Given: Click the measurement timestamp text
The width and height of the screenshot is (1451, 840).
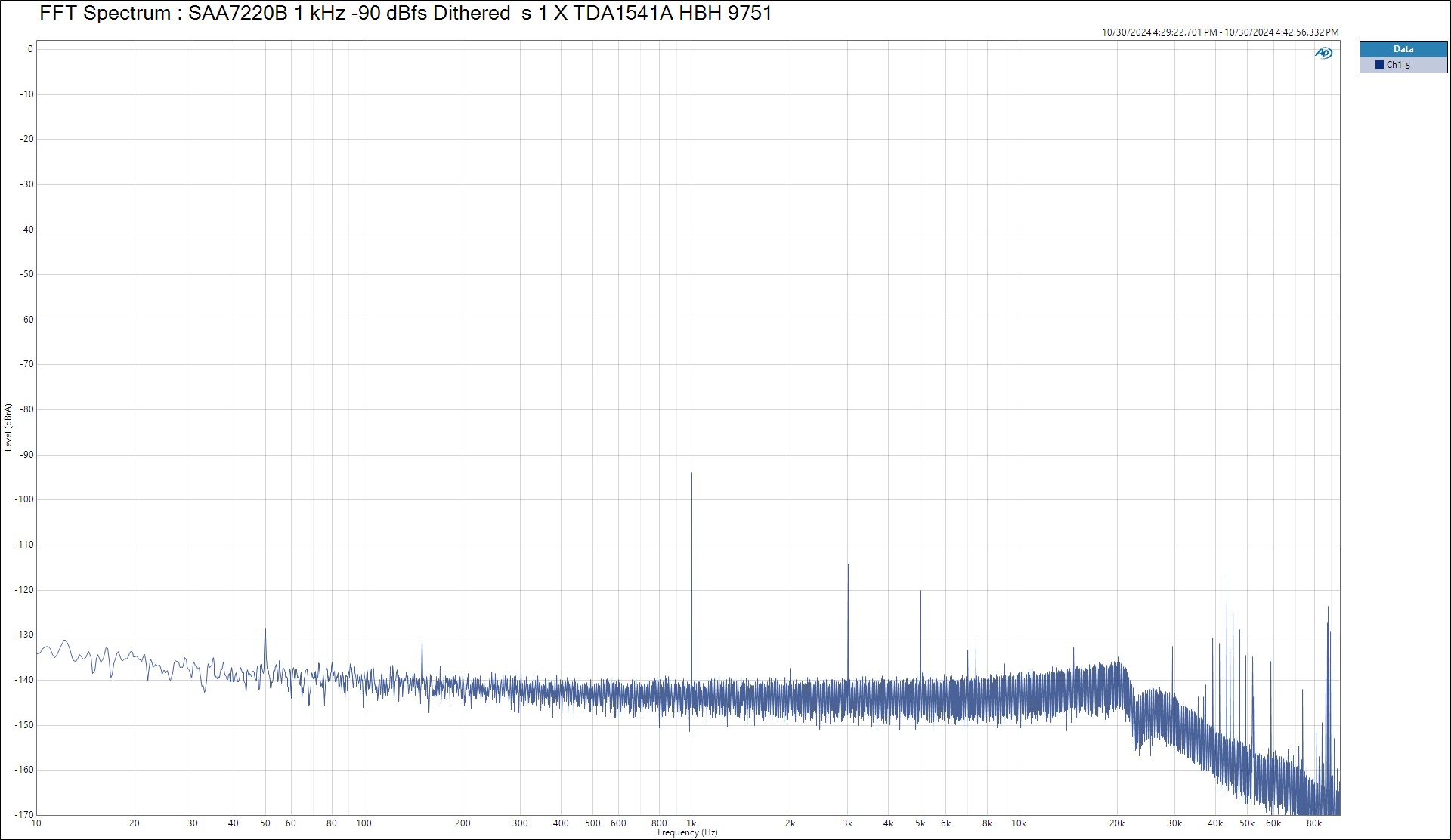Looking at the screenshot, I should [1220, 32].
